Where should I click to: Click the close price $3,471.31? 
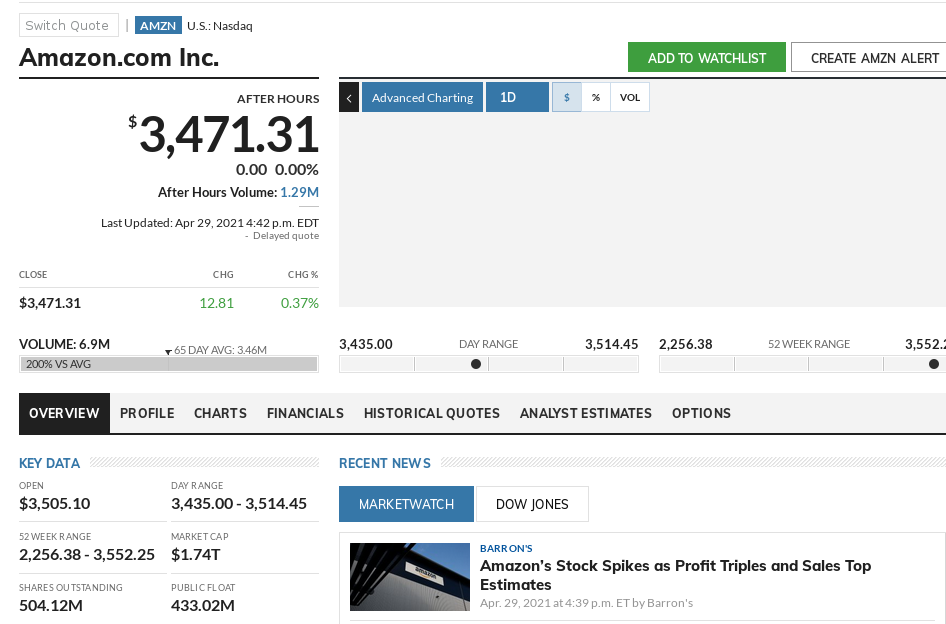point(50,303)
